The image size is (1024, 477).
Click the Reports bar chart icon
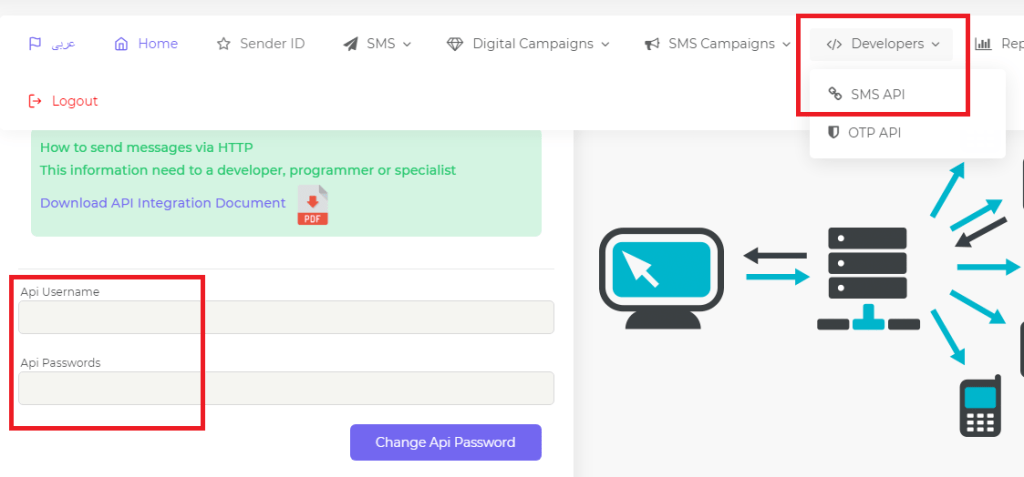click(983, 44)
